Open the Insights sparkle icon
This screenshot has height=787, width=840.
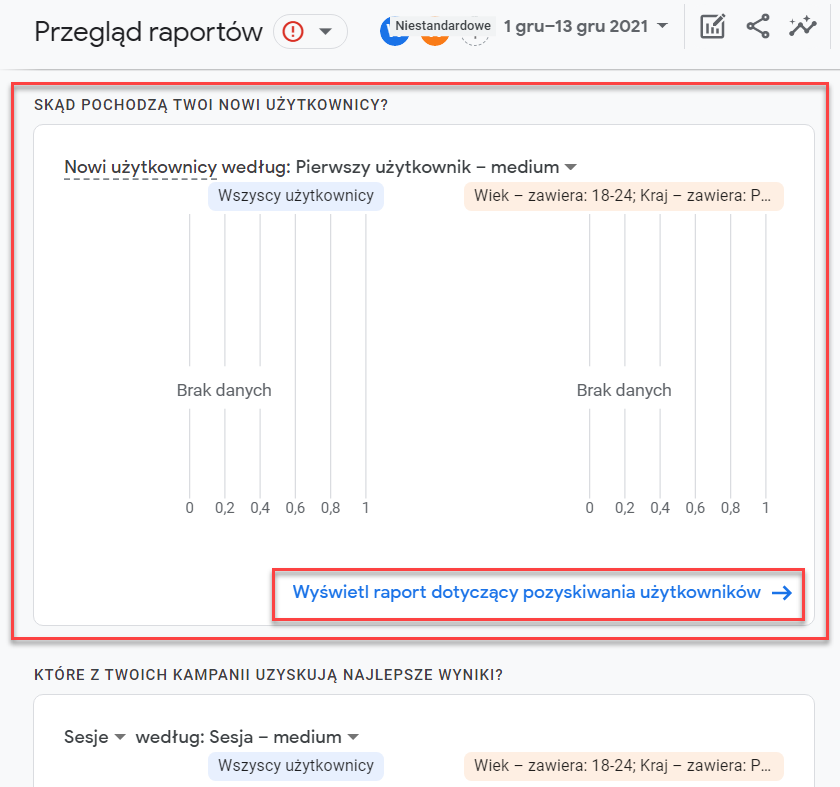(x=802, y=27)
